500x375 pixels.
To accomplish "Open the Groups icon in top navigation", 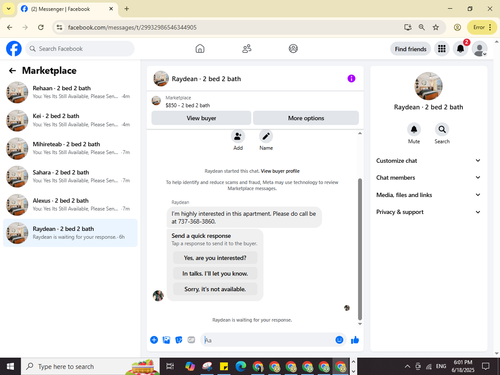I will point(293,49).
